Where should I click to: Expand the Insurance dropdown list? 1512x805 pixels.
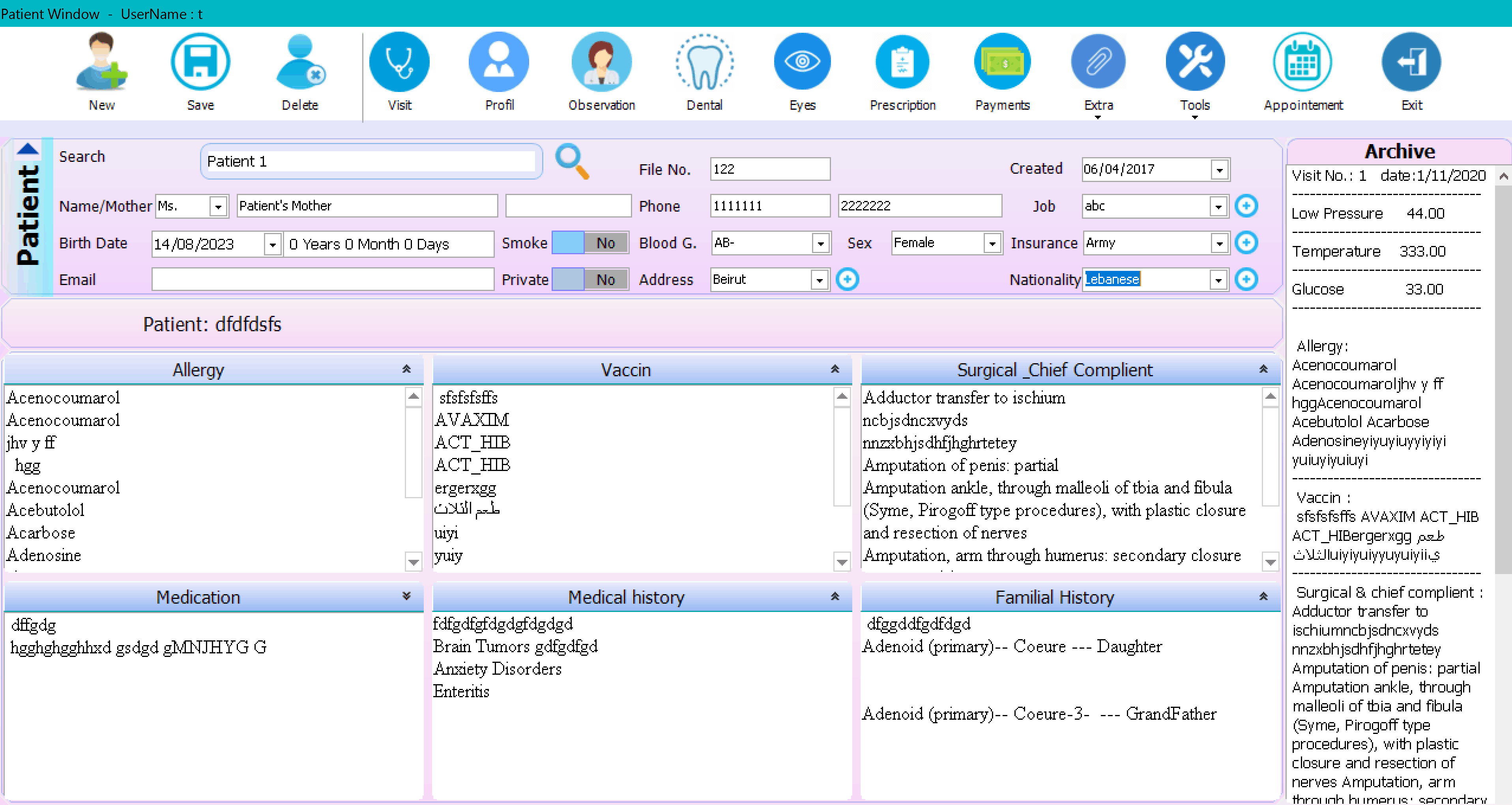pyautogui.click(x=1219, y=243)
